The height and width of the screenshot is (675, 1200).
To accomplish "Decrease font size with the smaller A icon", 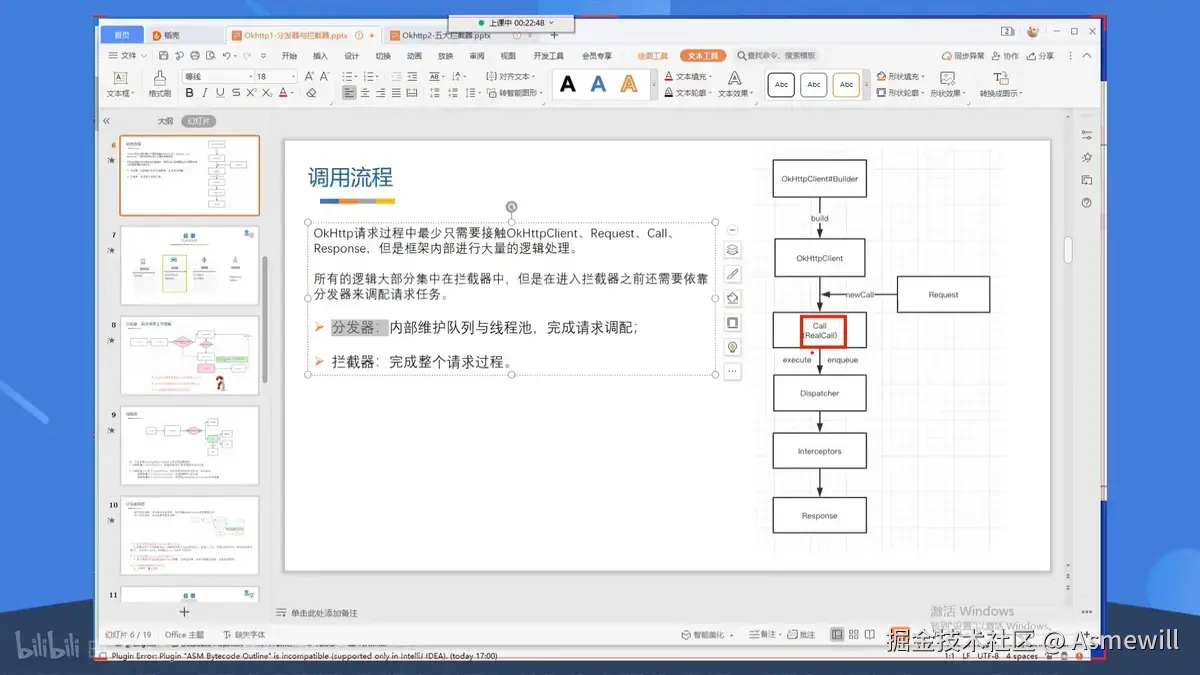I will (324, 76).
